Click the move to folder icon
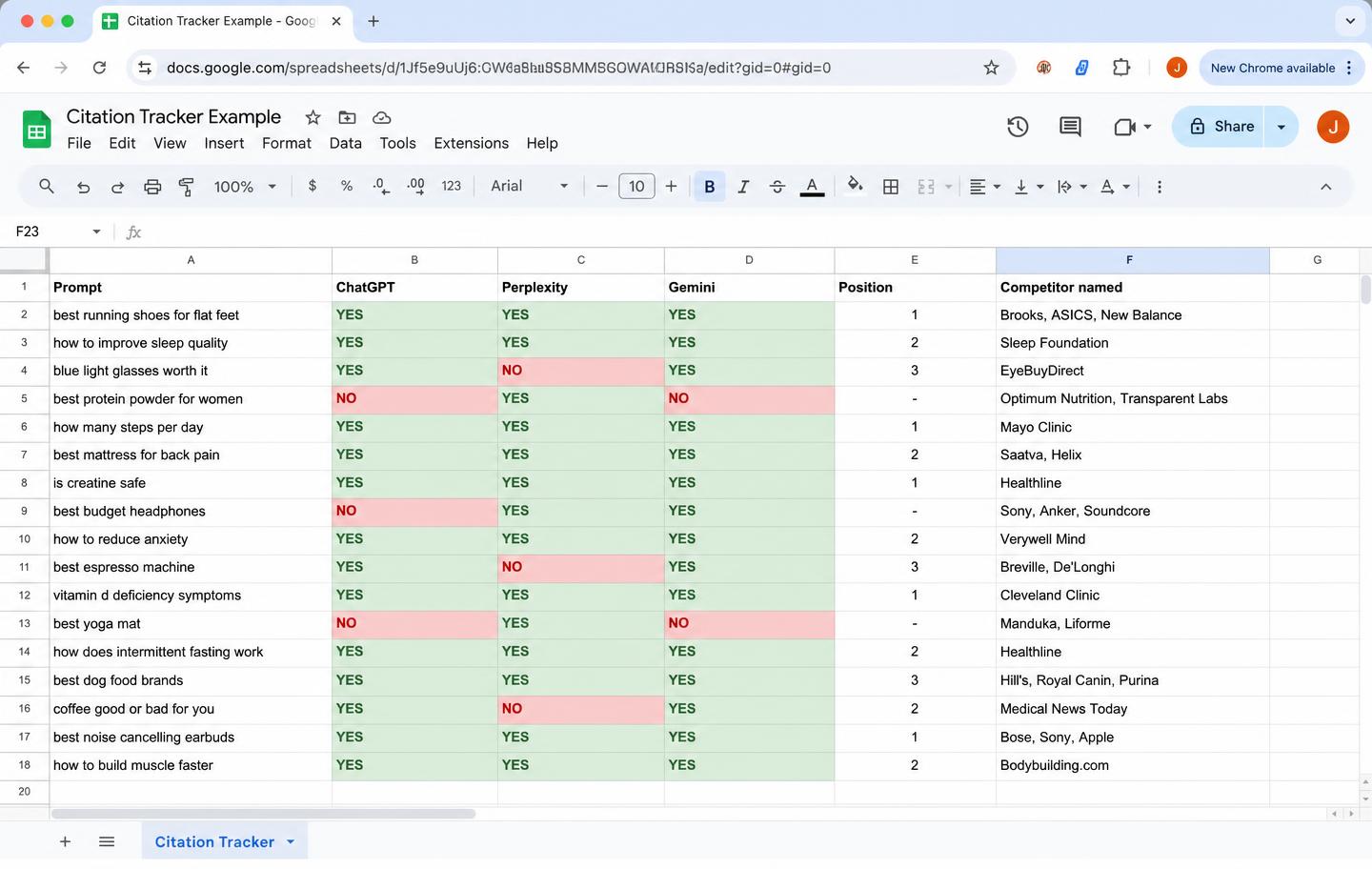Viewport: 1372px width, 869px height. [347, 117]
